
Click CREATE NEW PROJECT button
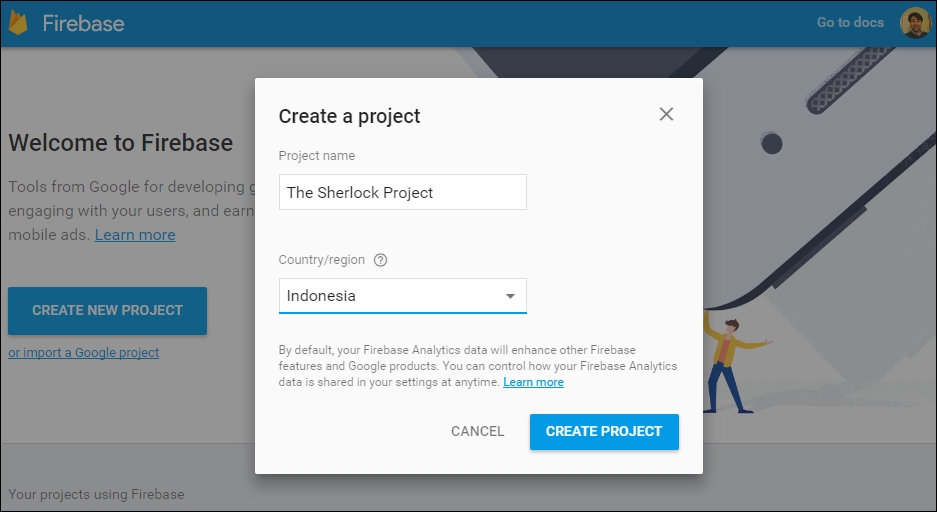108,311
